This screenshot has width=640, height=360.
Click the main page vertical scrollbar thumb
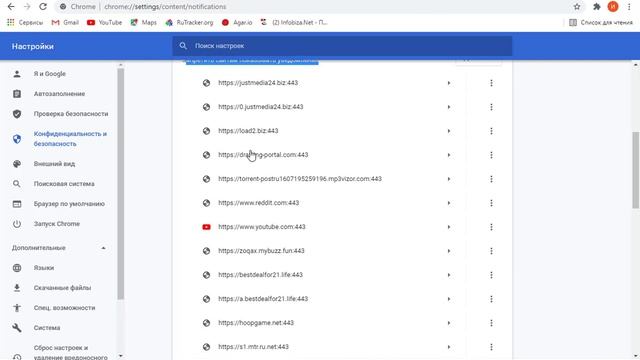(x=636, y=169)
